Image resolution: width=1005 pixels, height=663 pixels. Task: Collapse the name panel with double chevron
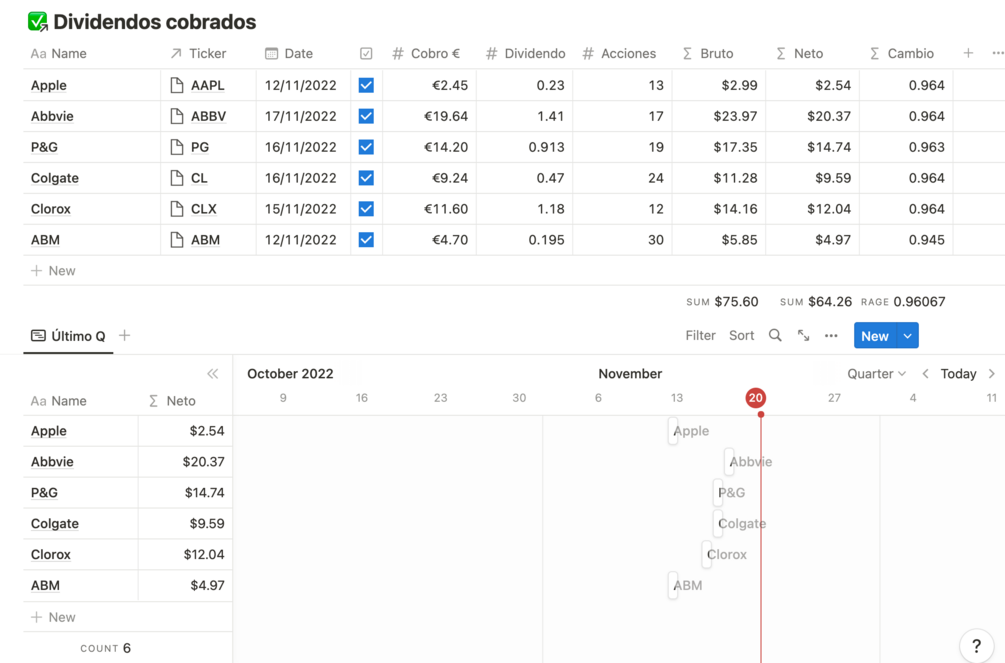click(x=213, y=373)
